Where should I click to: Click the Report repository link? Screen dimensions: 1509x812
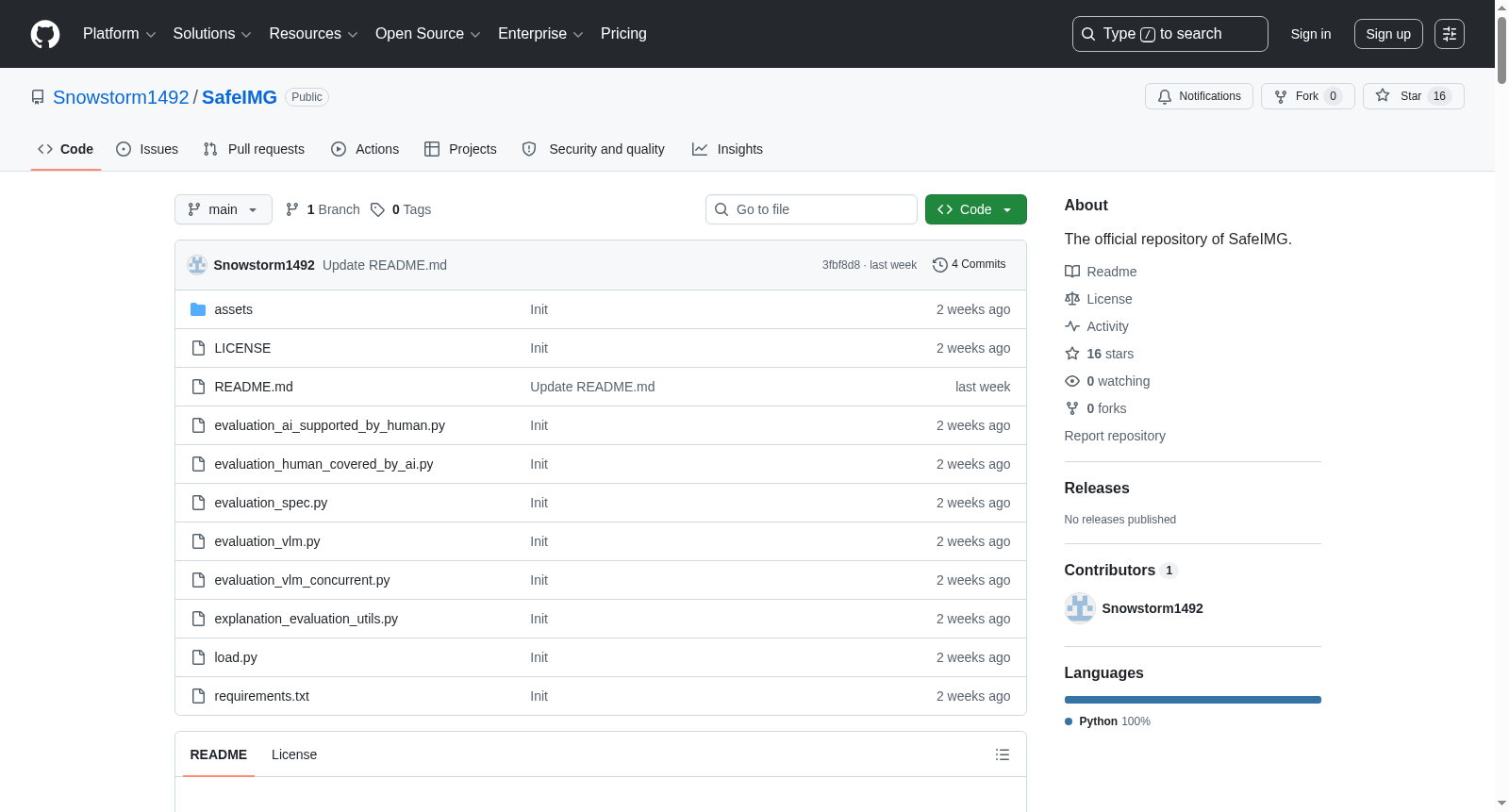click(1115, 436)
